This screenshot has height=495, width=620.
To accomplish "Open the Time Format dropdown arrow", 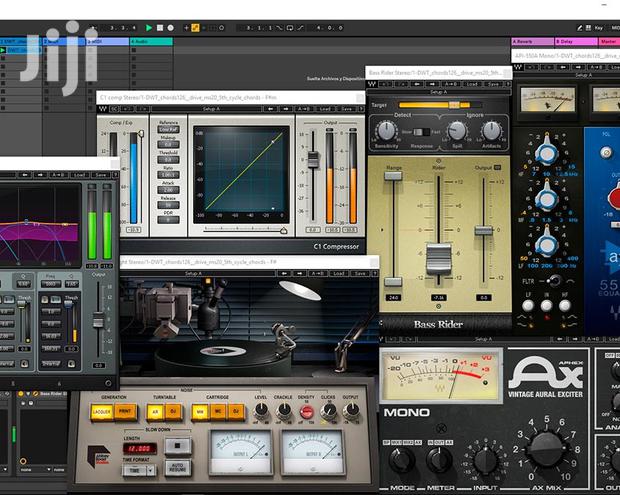I will click(150, 470).
